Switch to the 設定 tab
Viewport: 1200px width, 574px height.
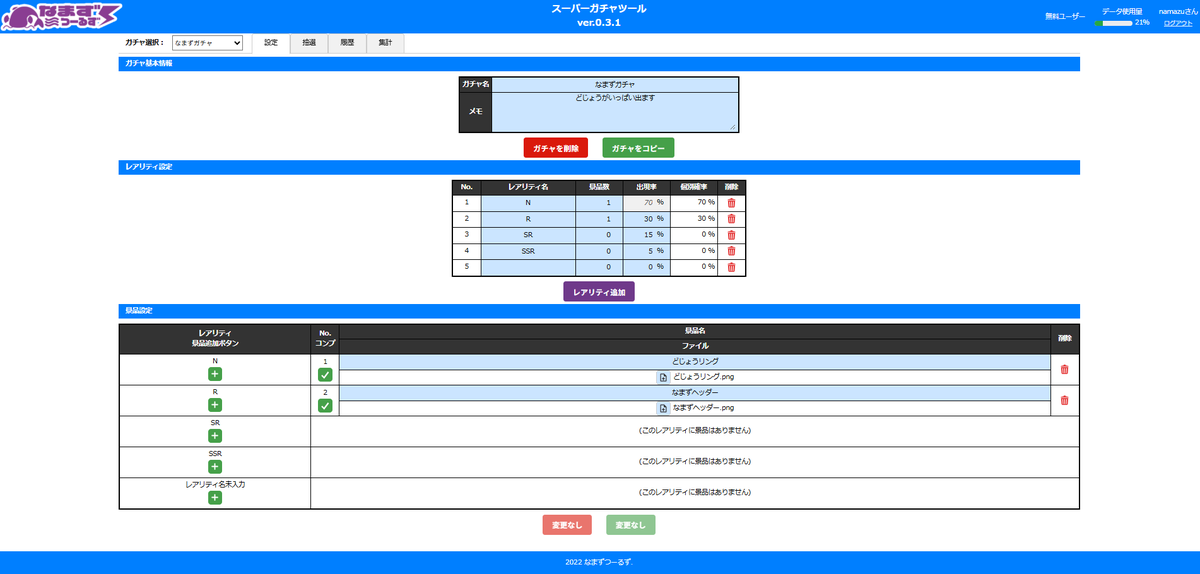pyautogui.click(x=271, y=43)
